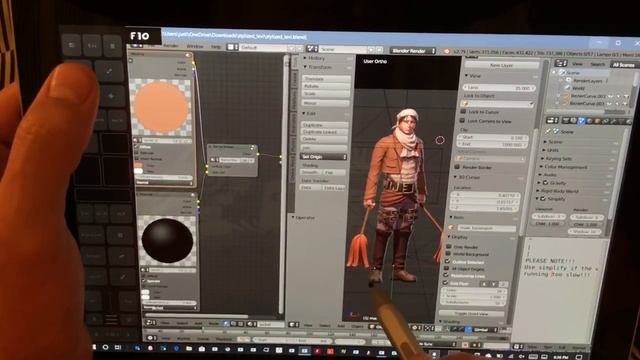
Task: Open the All Scenes outliner display dropdown
Action: tap(624, 65)
